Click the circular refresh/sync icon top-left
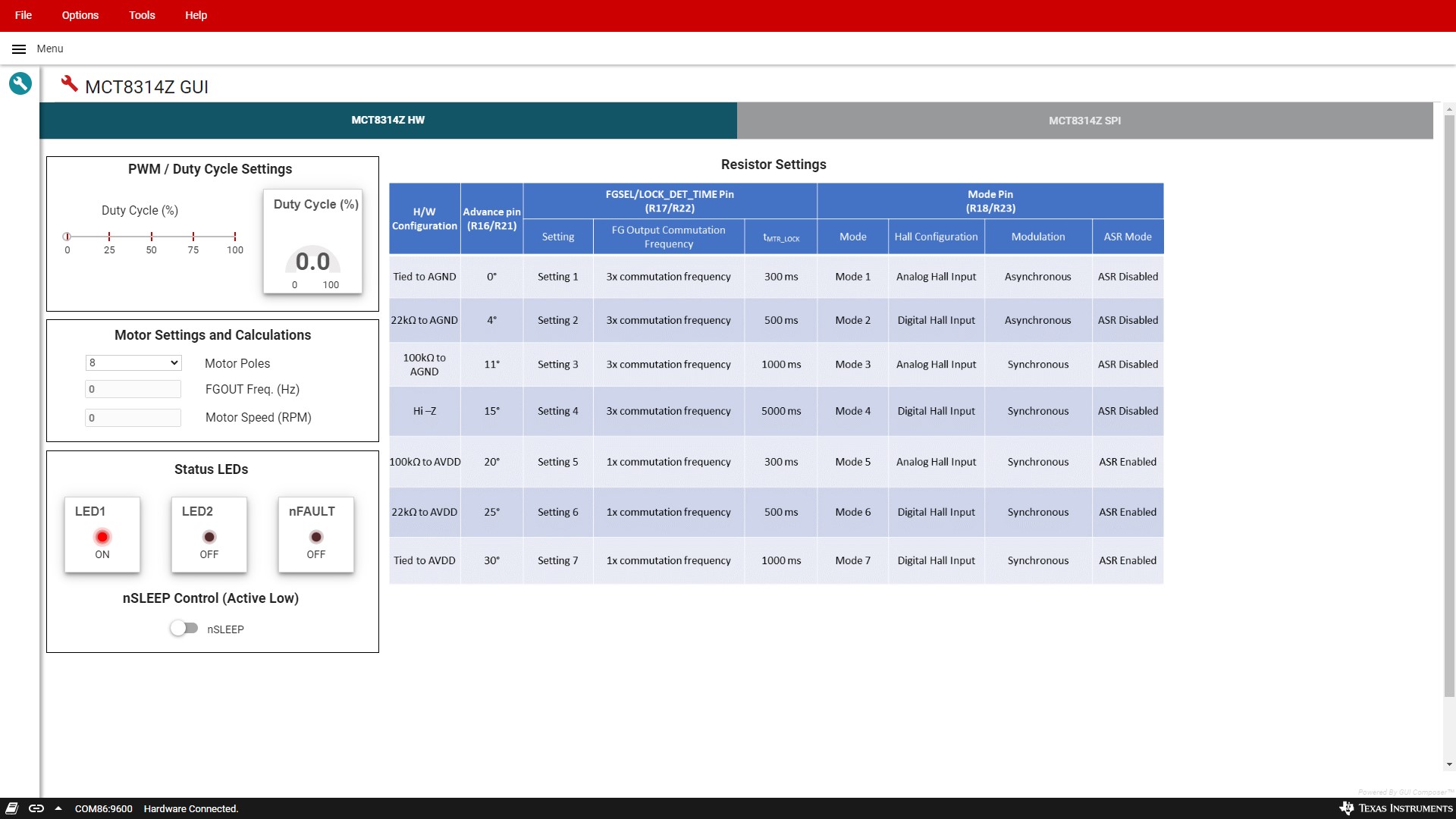 point(20,83)
